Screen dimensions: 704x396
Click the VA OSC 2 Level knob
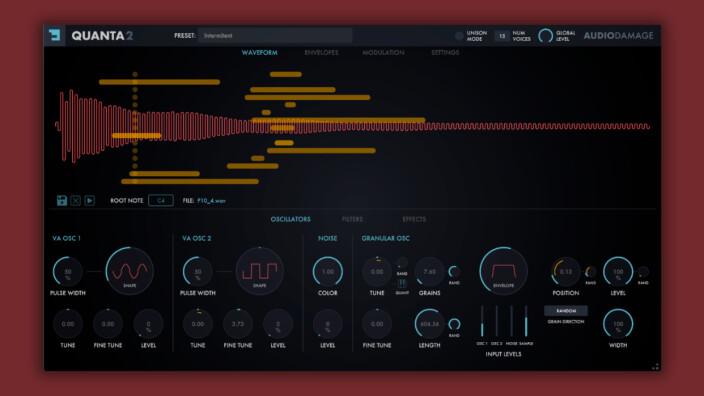pos(278,324)
